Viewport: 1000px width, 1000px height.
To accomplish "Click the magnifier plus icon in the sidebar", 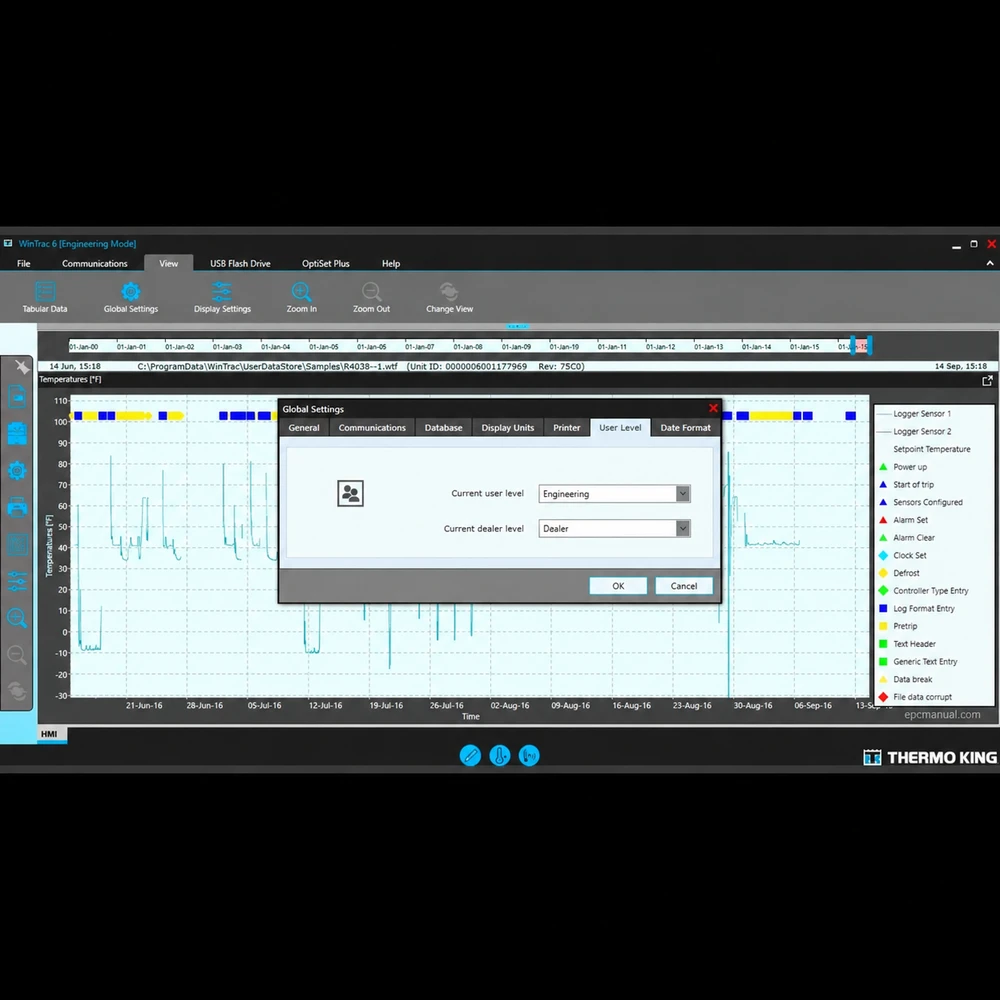I will 17,617.
